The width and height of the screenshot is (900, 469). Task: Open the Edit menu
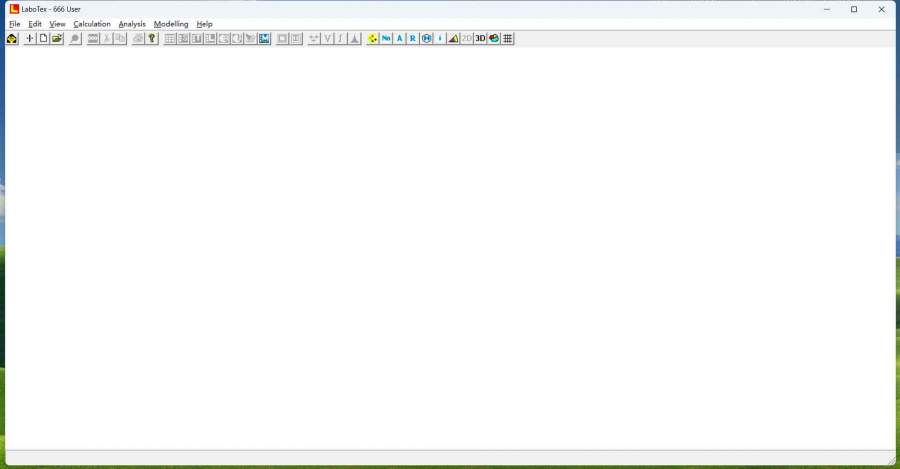[x=35, y=24]
